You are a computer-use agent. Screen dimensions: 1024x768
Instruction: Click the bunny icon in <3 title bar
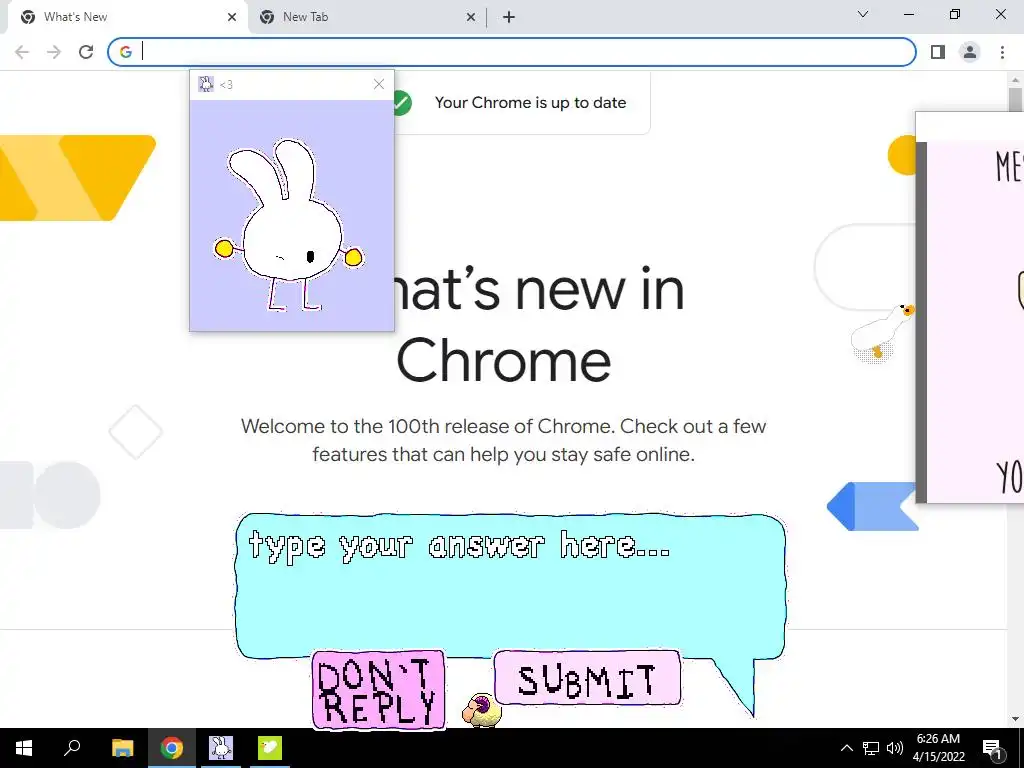206,84
